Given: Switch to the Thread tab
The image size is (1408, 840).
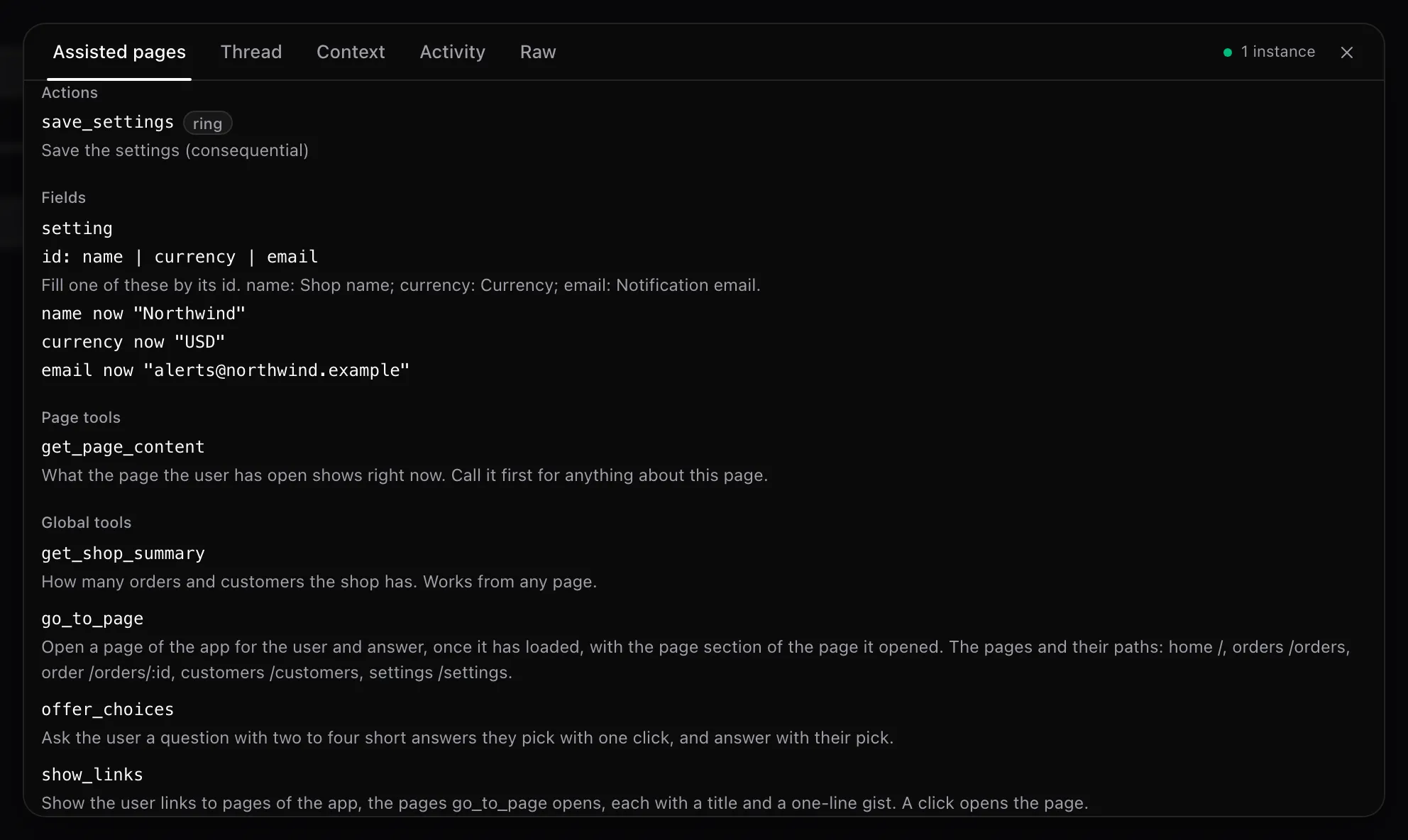Looking at the screenshot, I should point(251,52).
